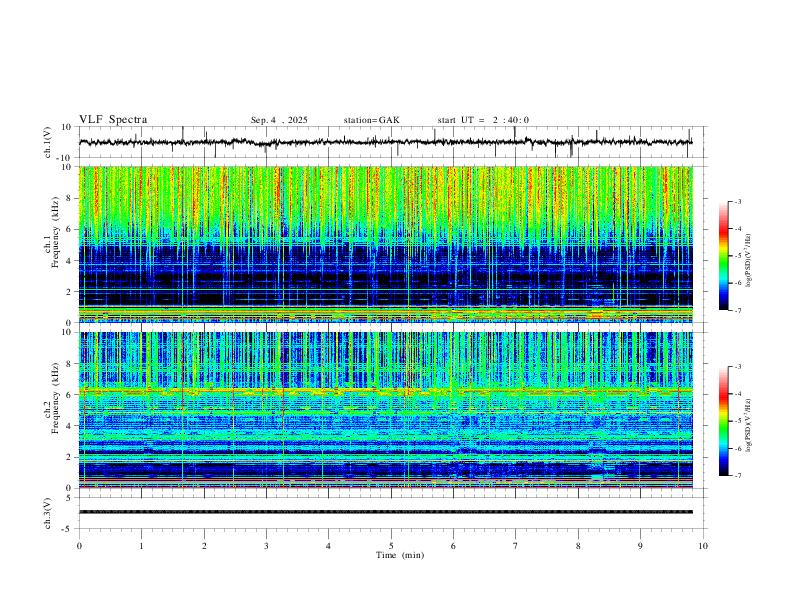
Task: Click time axis tick label "8"
Action: 578,546
